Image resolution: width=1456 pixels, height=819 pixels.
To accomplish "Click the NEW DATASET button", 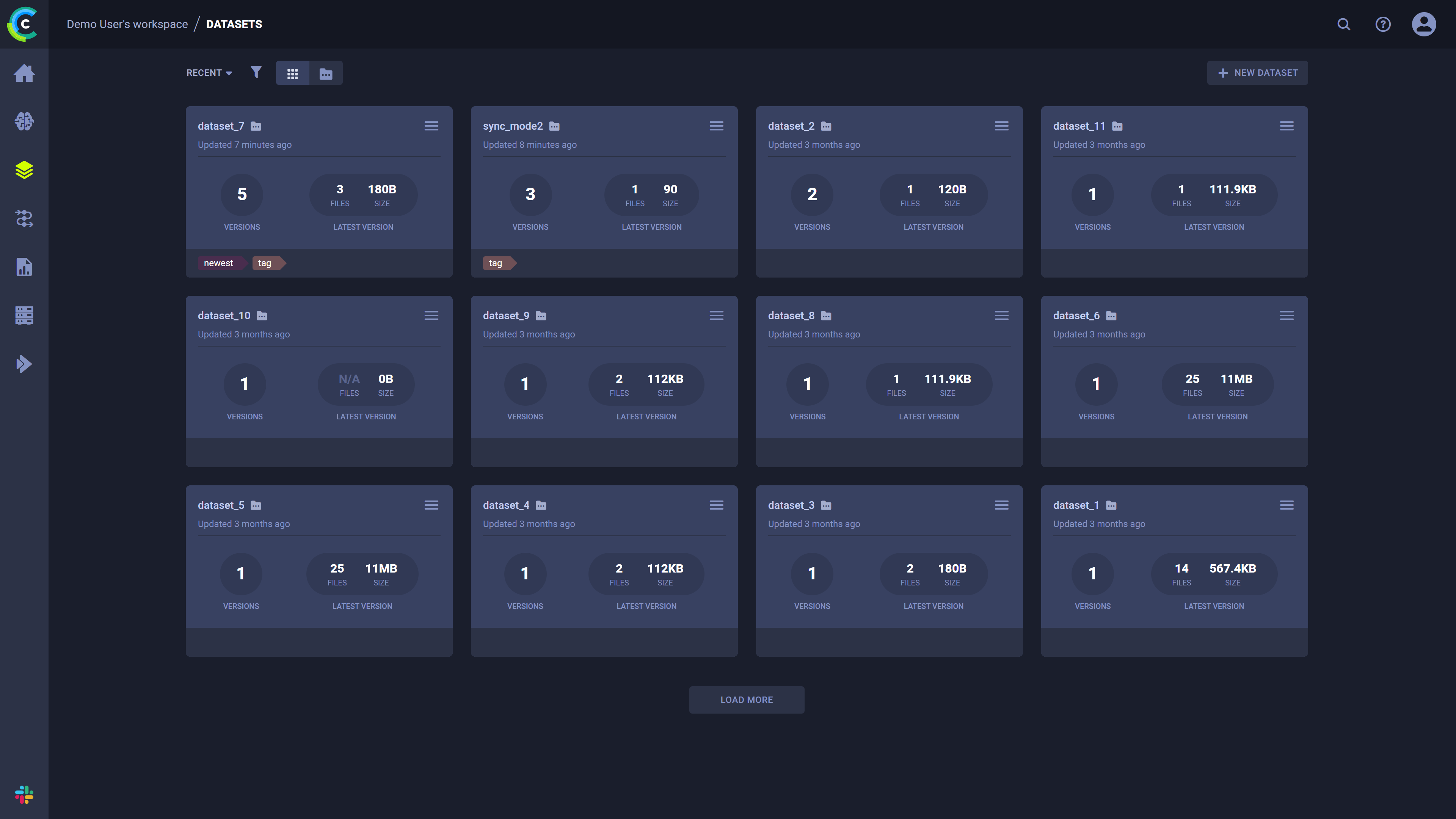I will point(1257,72).
